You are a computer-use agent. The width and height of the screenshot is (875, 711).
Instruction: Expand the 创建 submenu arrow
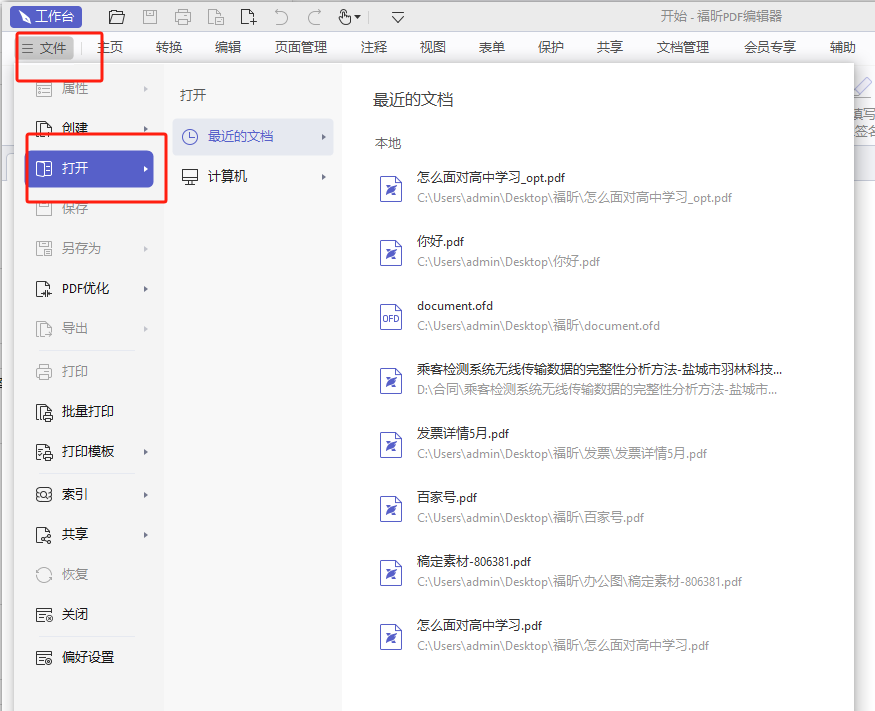[146, 129]
